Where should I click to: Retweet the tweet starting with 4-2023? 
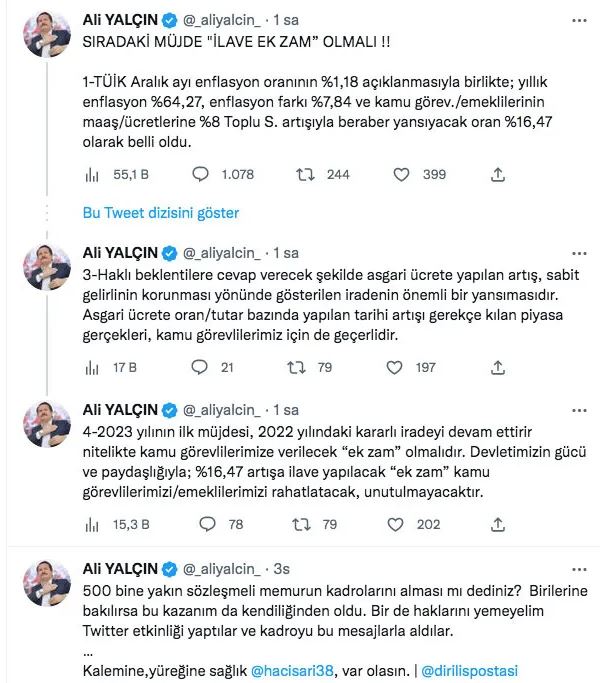coord(297,523)
